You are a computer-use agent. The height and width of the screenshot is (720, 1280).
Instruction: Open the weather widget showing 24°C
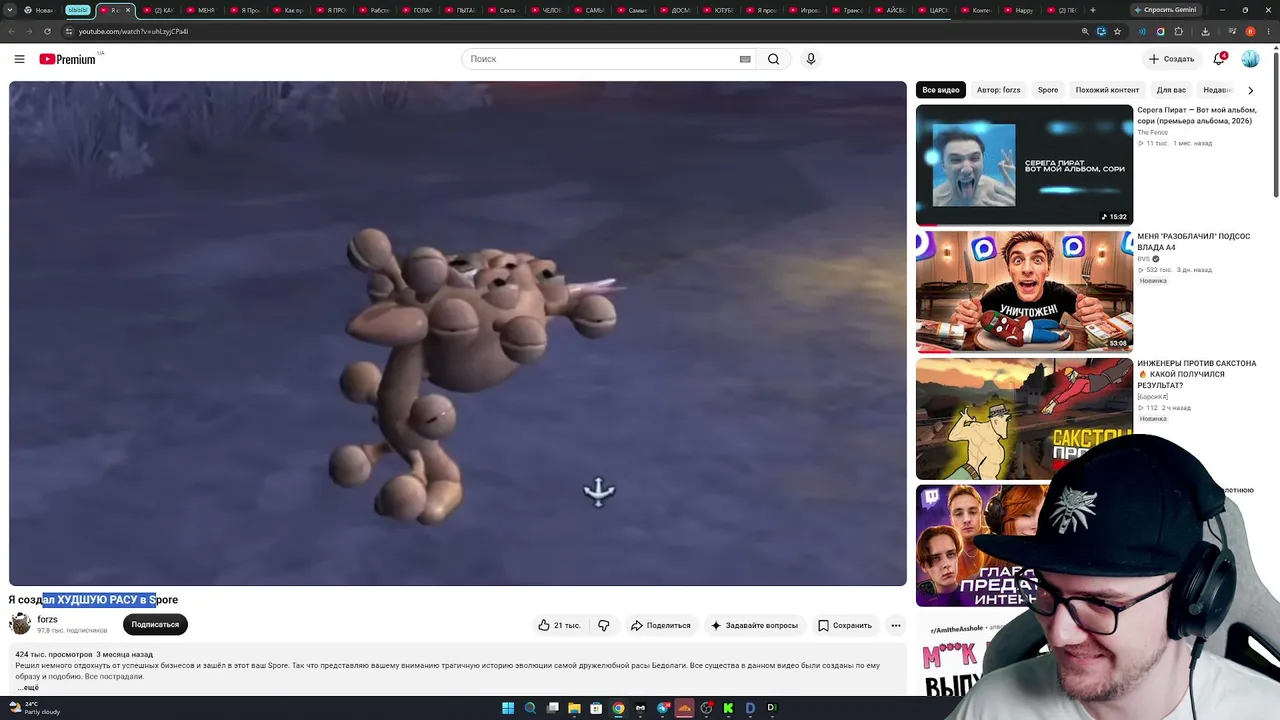point(35,708)
